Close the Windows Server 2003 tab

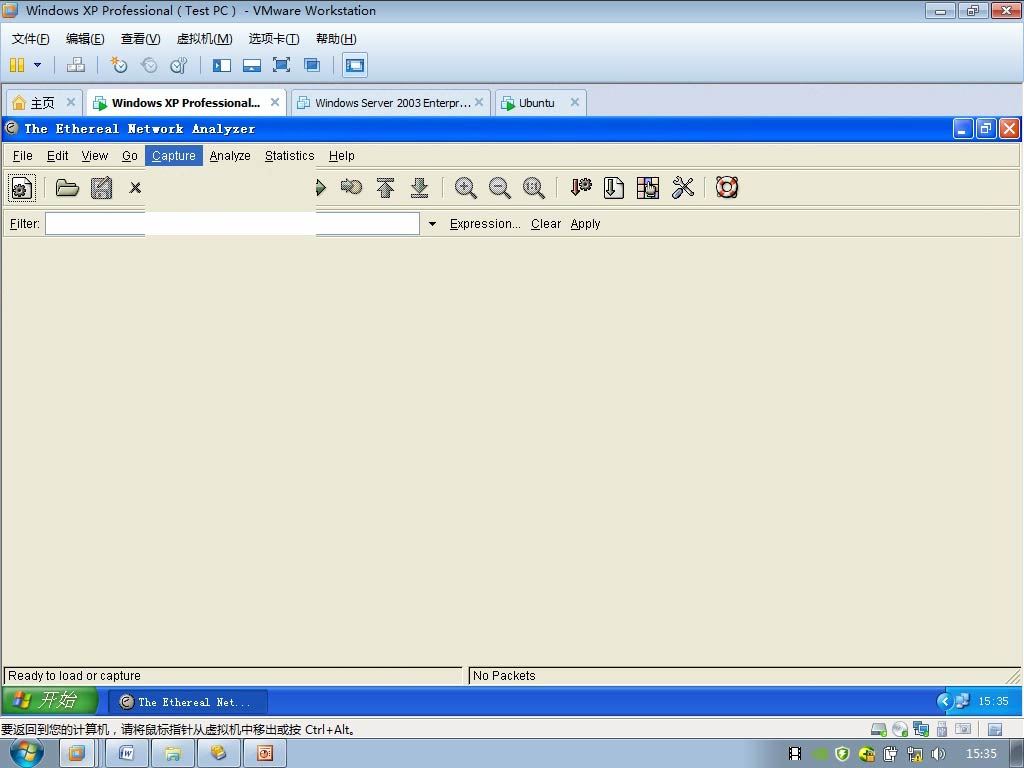479,102
